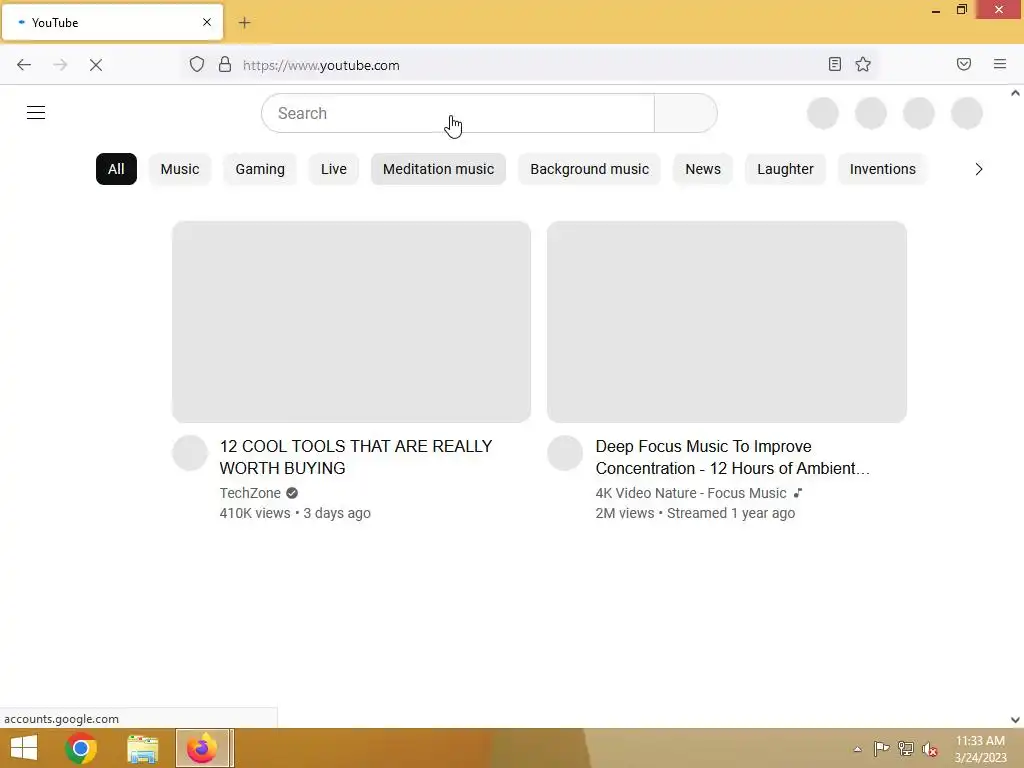The image size is (1024, 768).
Task: Show hidden tray icons arrow
Action: point(857,749)
